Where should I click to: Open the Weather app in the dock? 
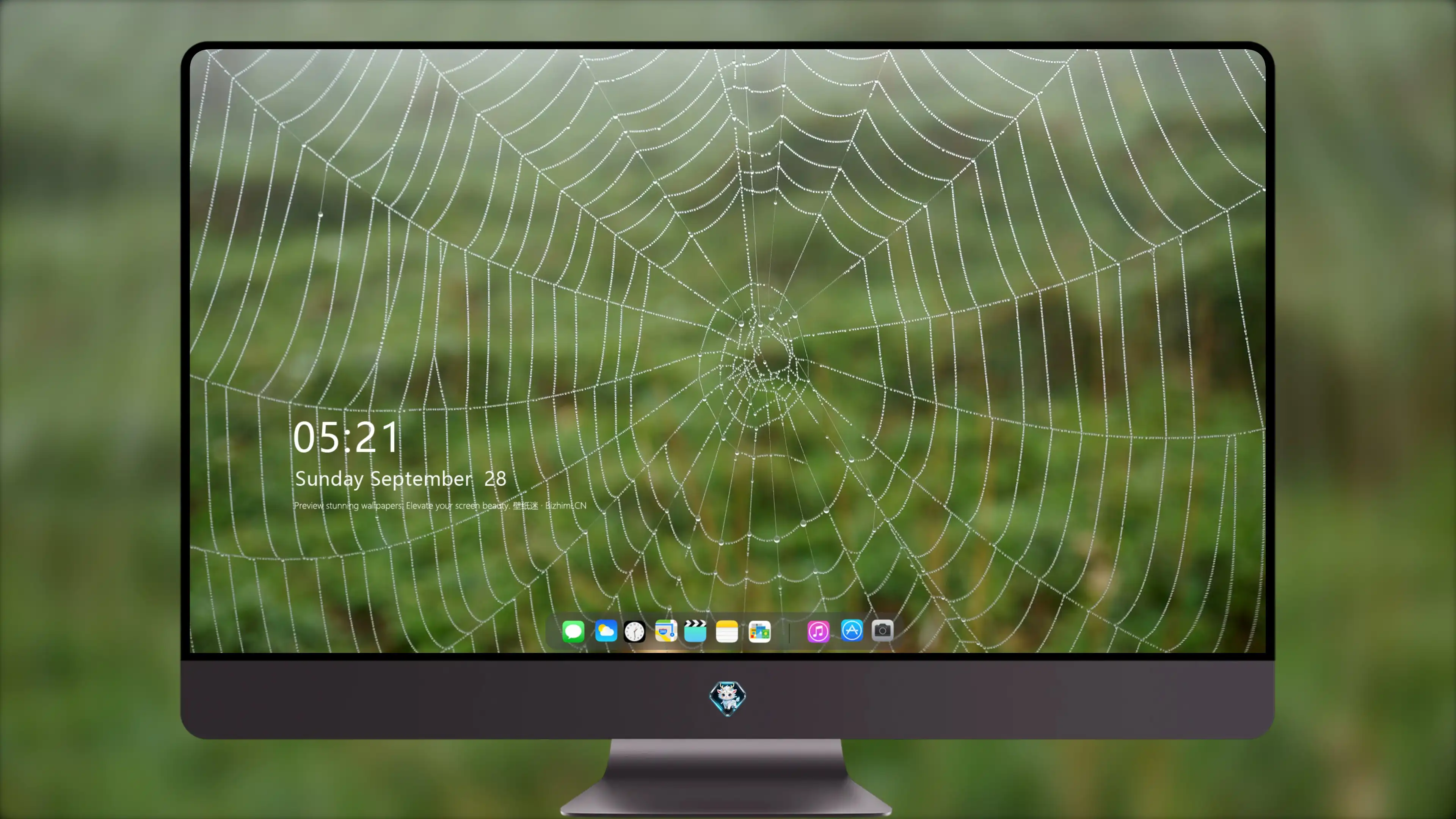tap(606, 631)
